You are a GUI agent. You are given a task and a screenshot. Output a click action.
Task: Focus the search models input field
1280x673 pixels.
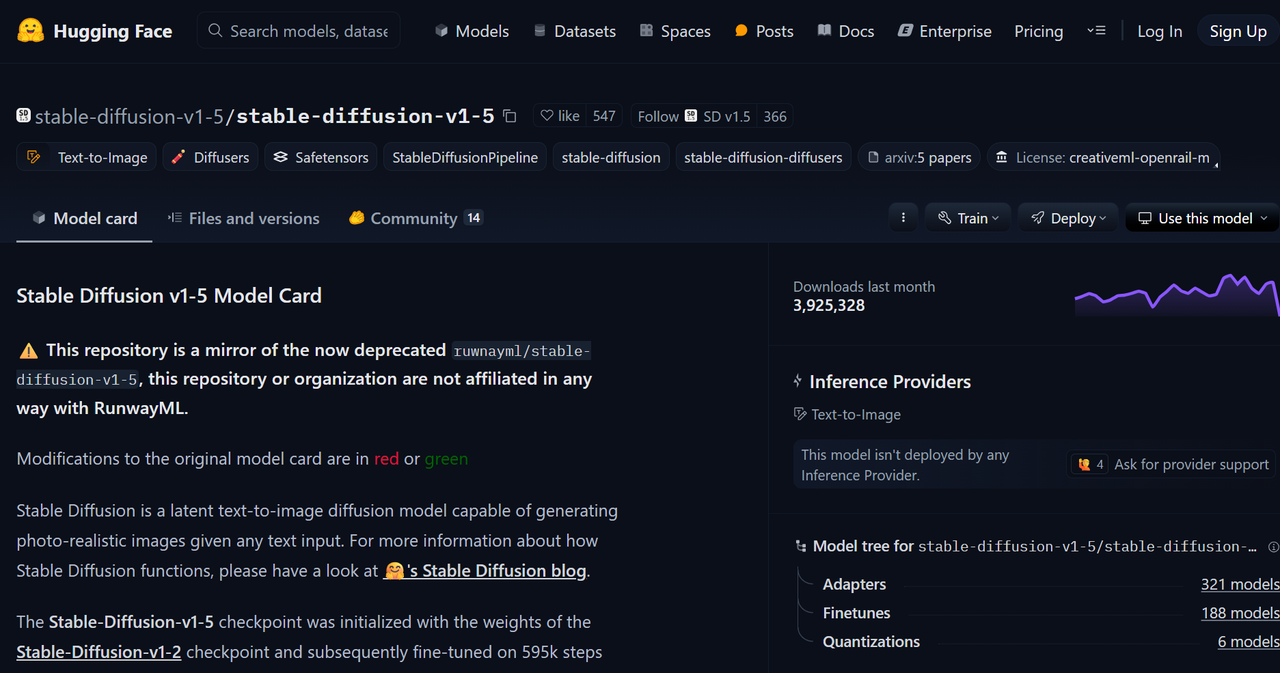point(298,31)
